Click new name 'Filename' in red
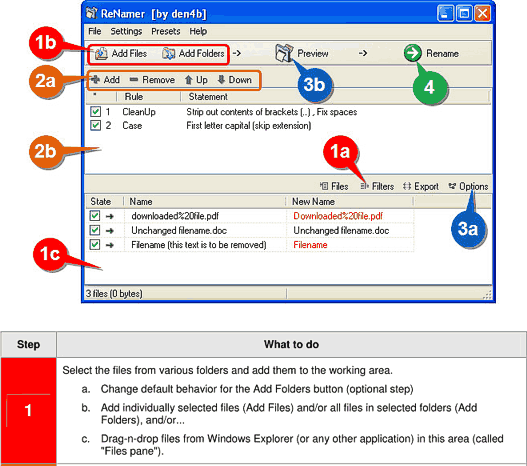527x466 pixels. pyautogui.click(x=310, y=245)
